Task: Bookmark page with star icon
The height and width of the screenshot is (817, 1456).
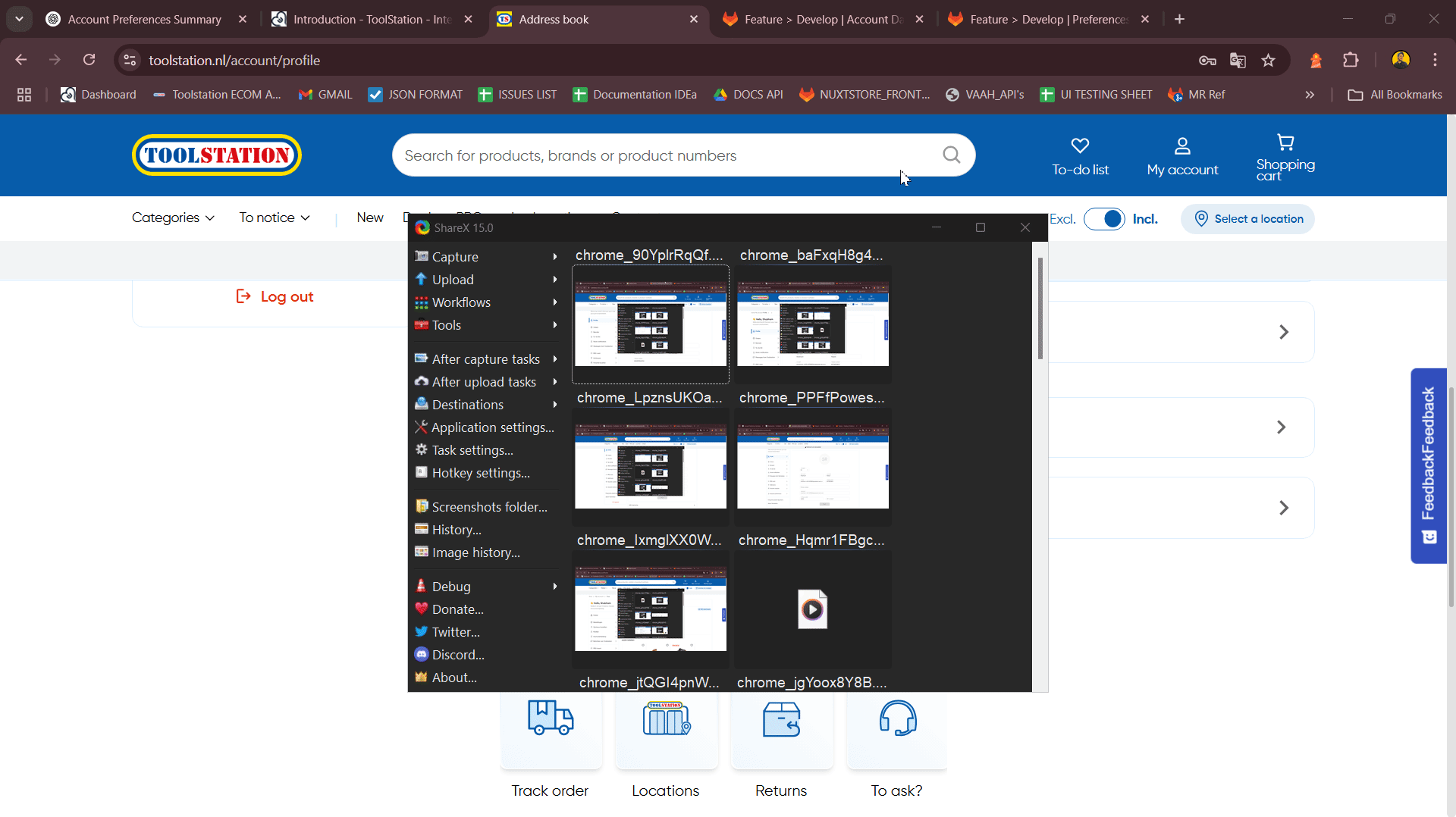Action: click(x=1268, y=61)
